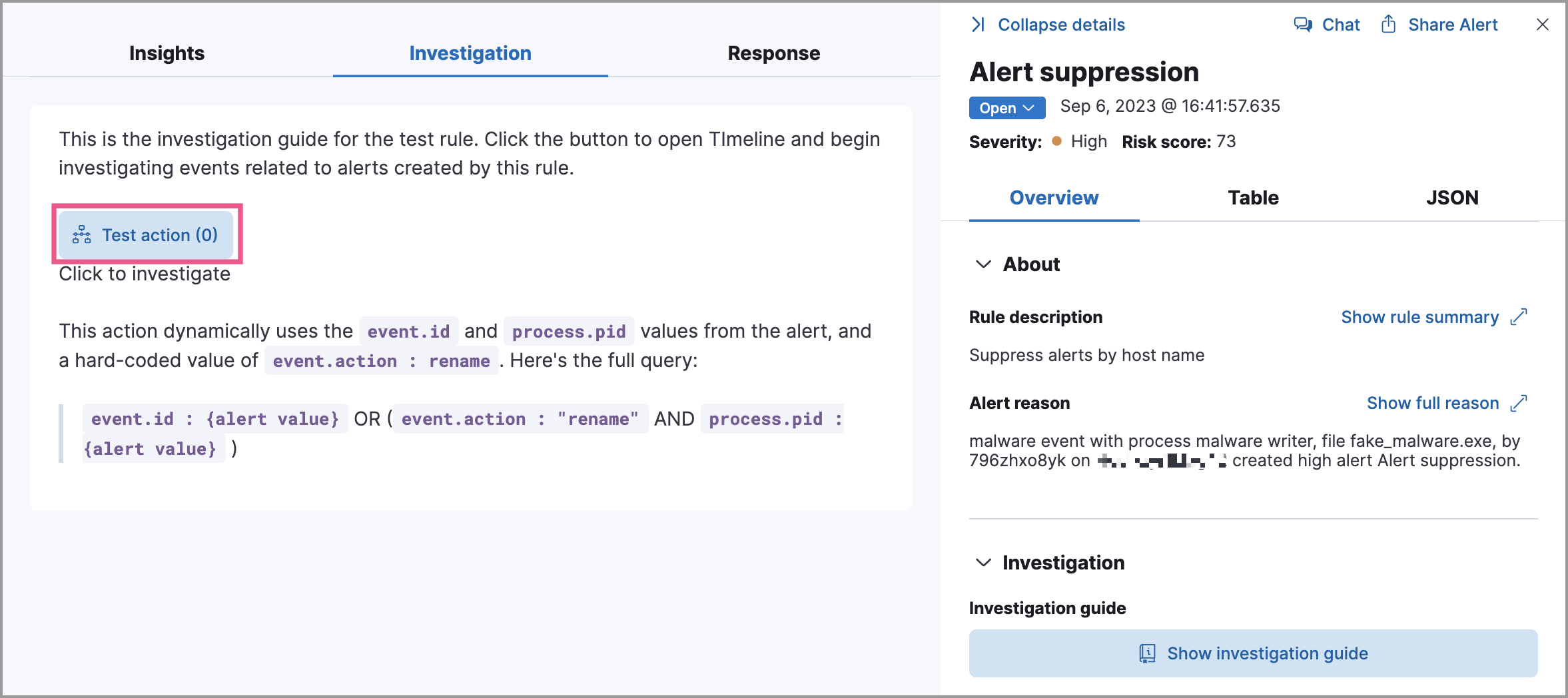Close the Alert suppression details flyout

click(x=1542, y=25)
